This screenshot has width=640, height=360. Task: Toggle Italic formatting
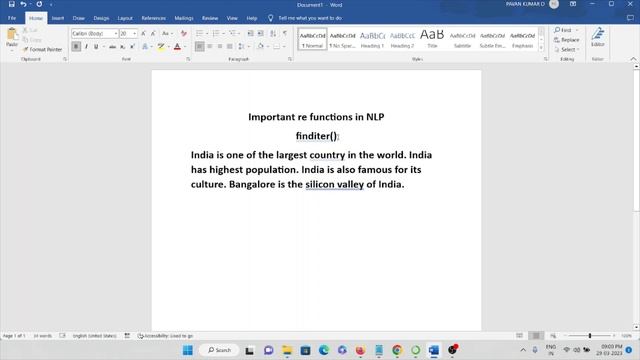point(86,47)
